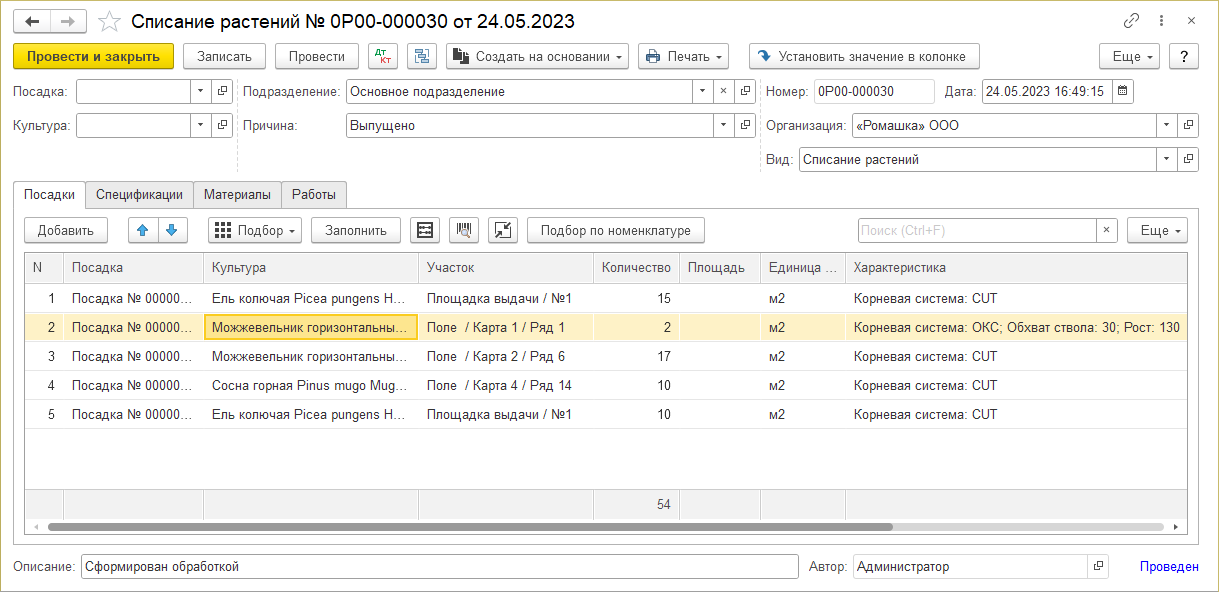The image size is (1219, 592).
Task: Open the calendar picker in the Дата field
Action: 1122,92
